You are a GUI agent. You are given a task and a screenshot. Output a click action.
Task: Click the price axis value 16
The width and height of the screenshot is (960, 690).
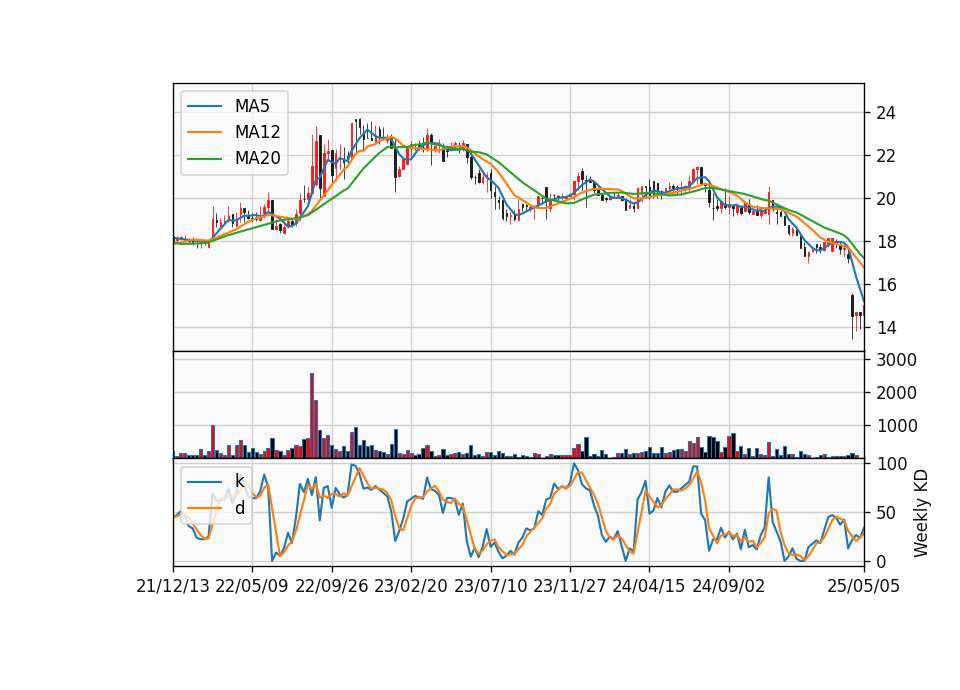tap(885, 285)
